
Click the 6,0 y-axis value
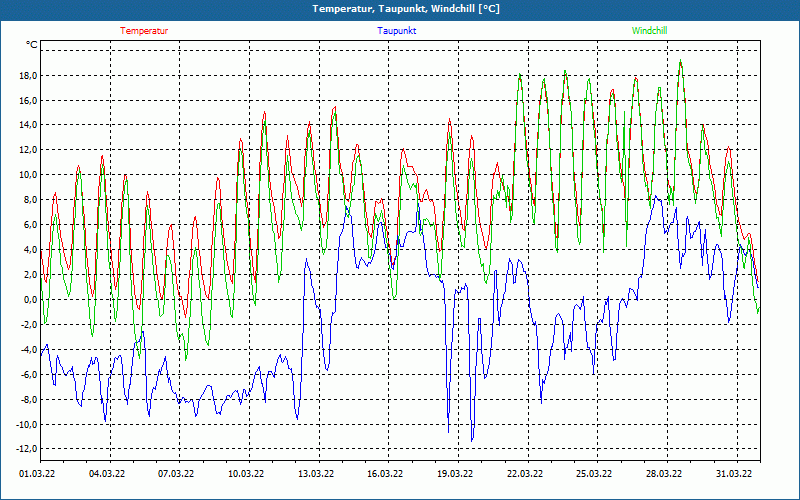(30, 225)
